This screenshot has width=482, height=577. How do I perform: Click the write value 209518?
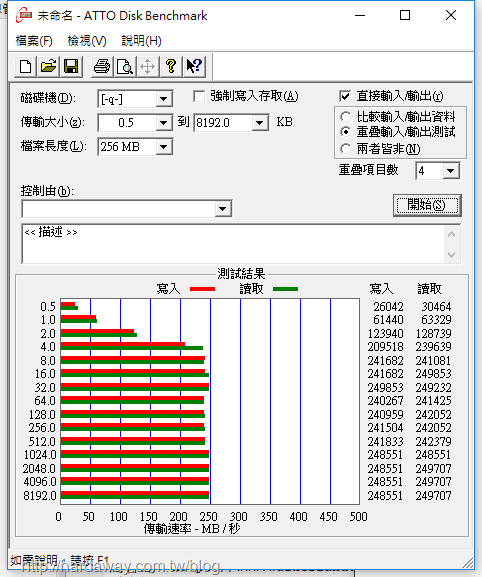[385, 347]
